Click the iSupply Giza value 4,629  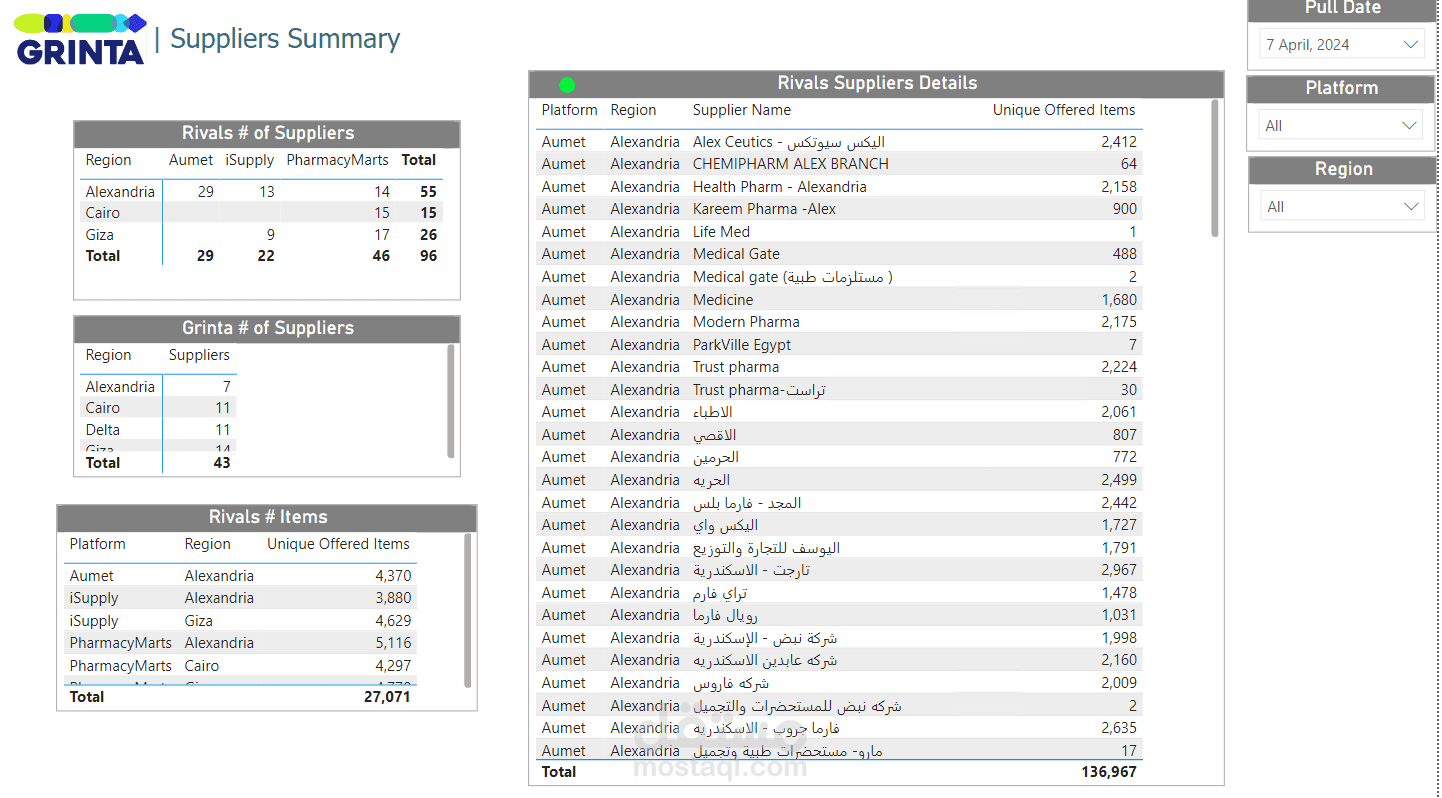[x=392, y=620]
